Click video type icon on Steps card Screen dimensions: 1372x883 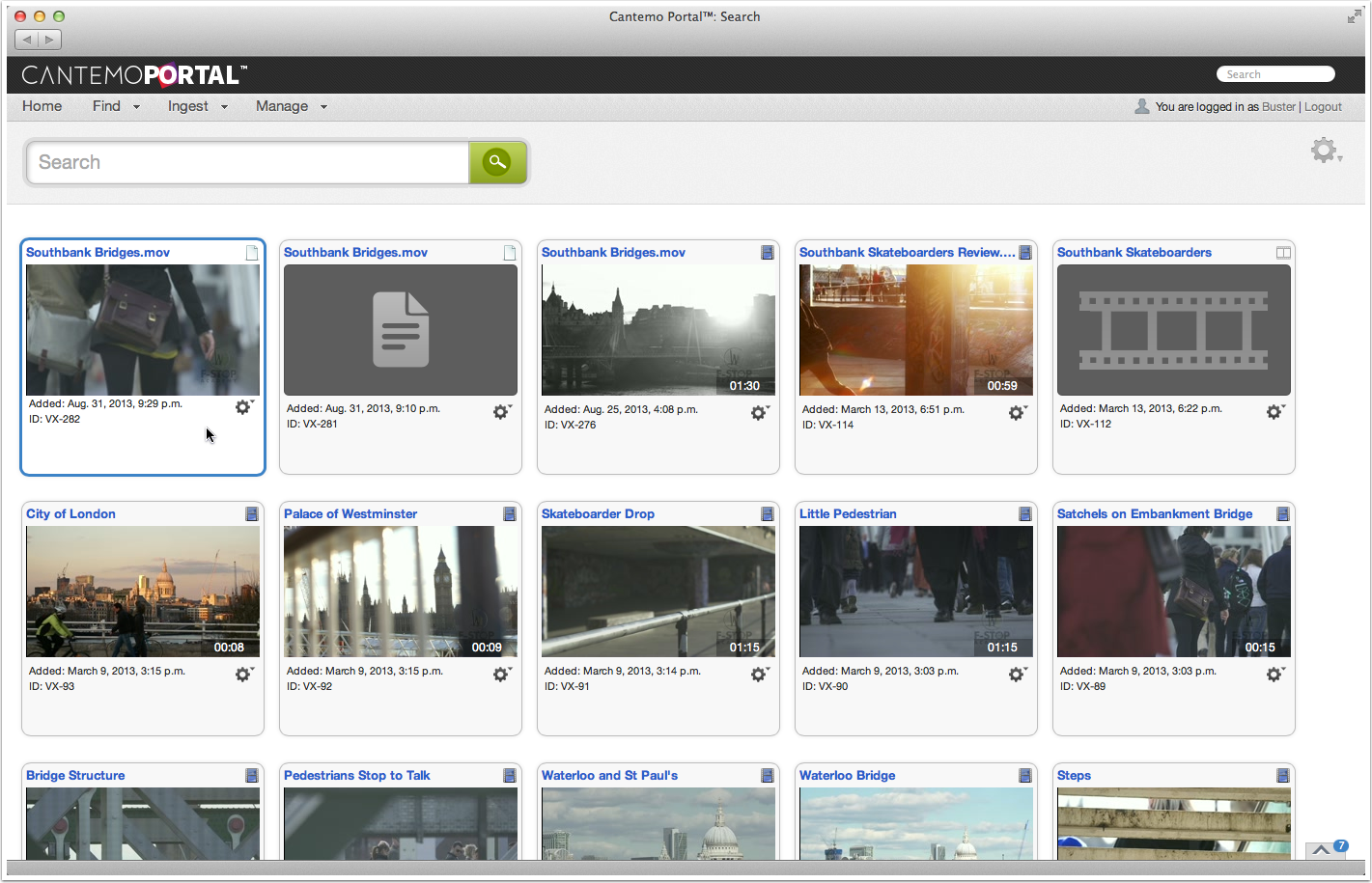(x=1283, y=776)
